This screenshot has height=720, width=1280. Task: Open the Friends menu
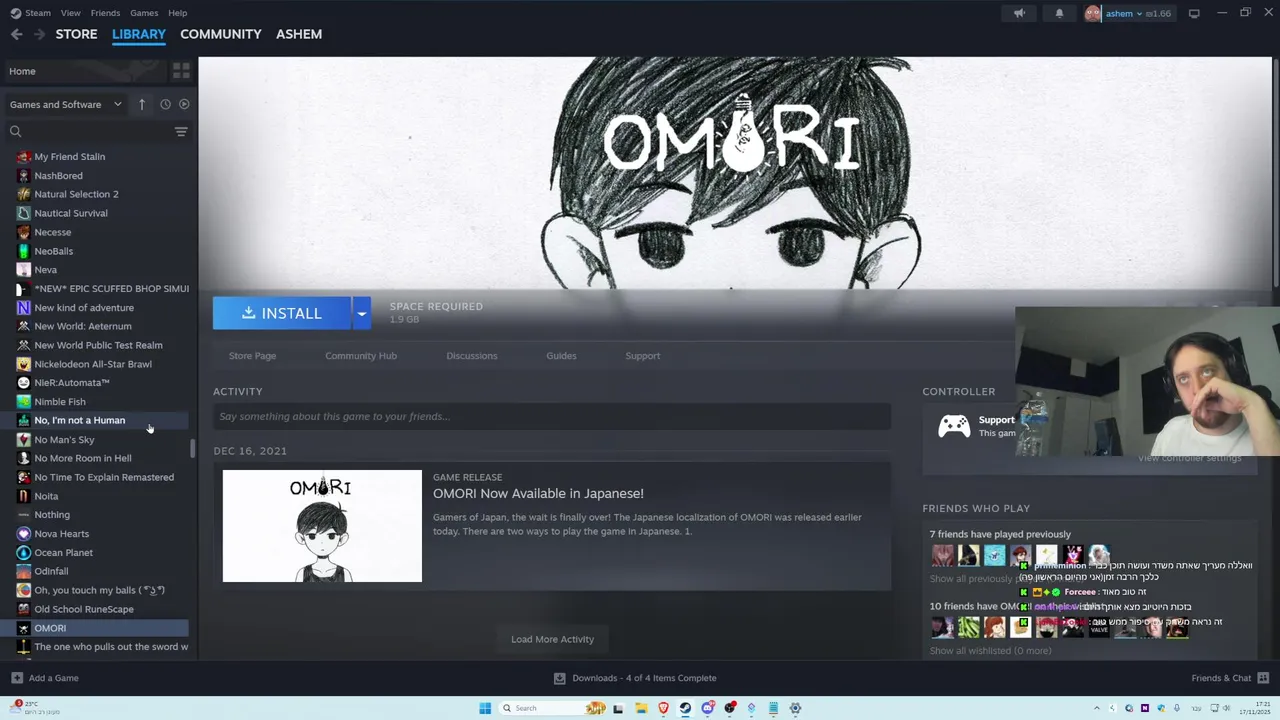[105, 13]
